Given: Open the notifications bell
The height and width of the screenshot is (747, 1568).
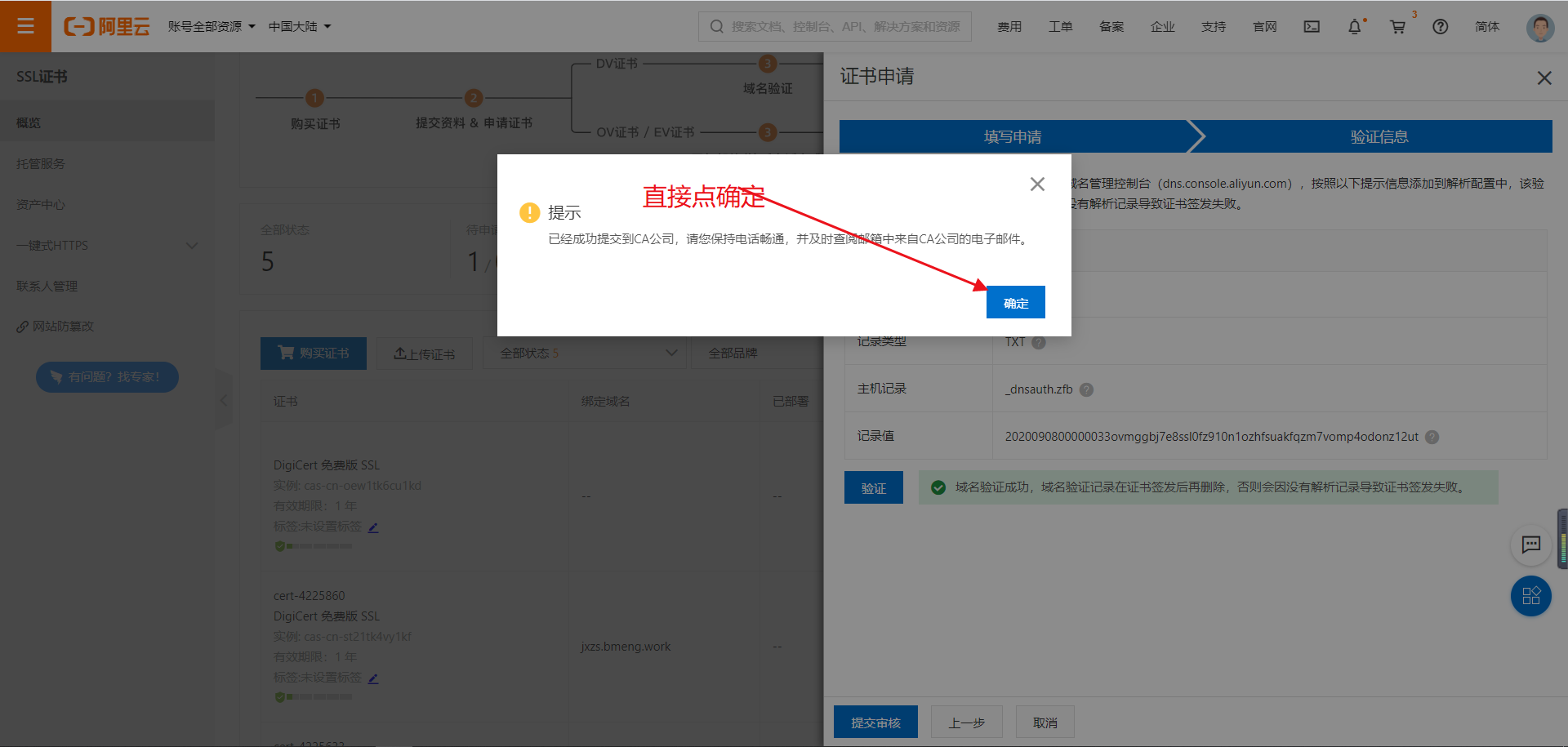Looking at the screenshot, I should 1354,27.
